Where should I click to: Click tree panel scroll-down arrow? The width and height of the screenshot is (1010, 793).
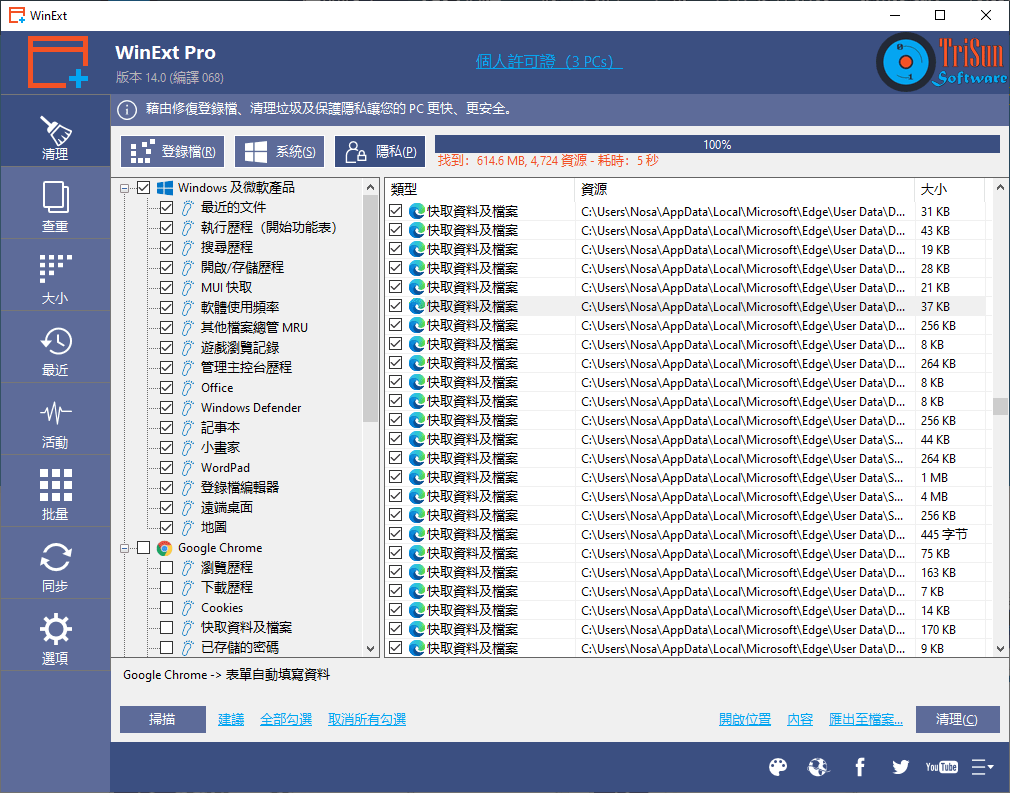pos(370,649)
